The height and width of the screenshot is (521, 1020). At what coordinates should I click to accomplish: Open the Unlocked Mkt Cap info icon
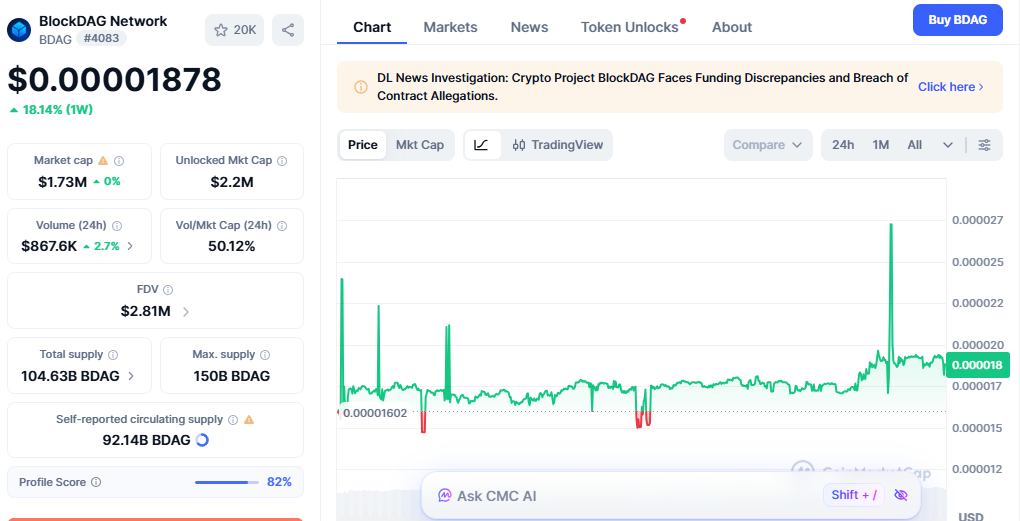coord(282,161)
